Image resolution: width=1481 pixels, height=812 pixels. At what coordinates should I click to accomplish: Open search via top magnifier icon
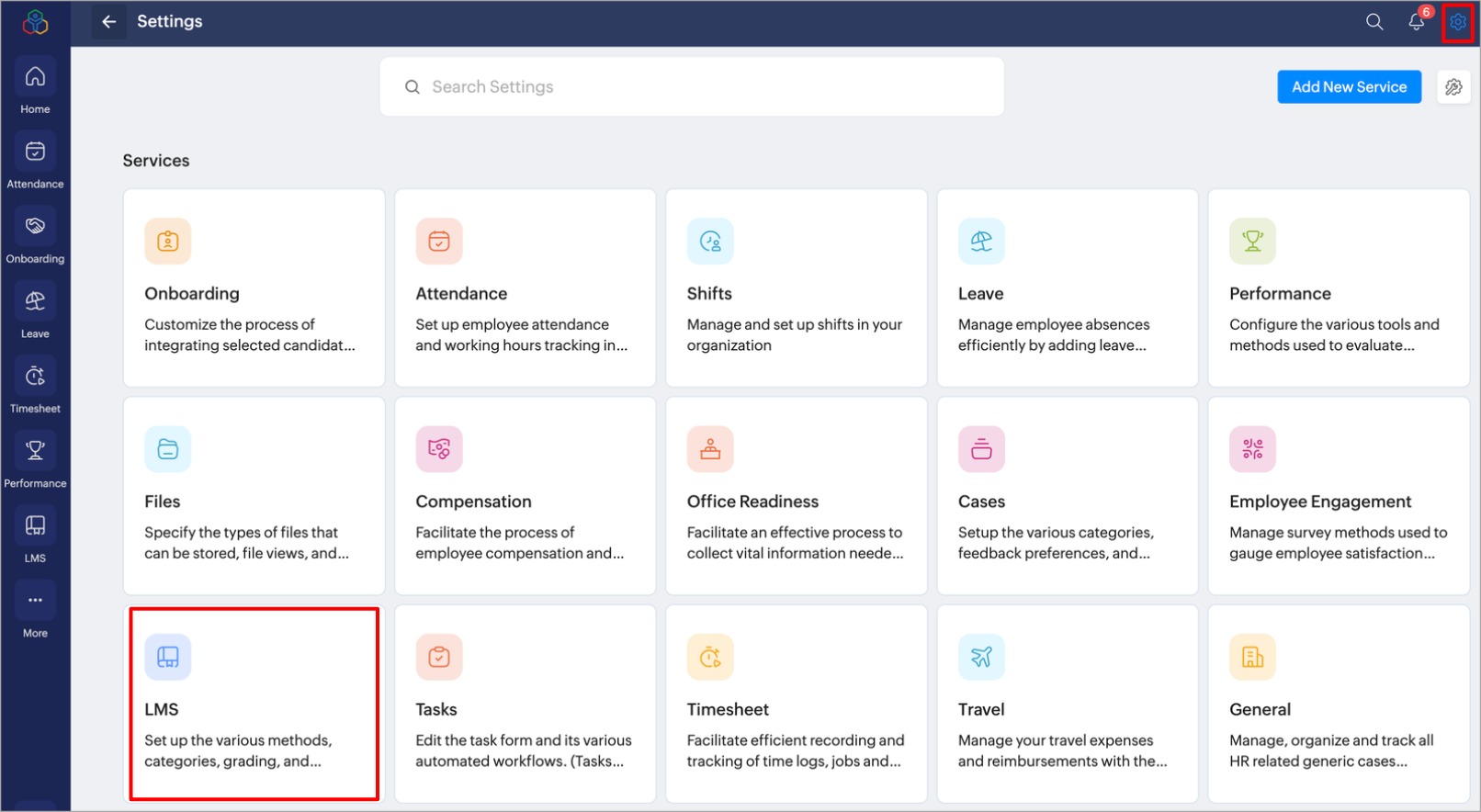(1374, 22)
